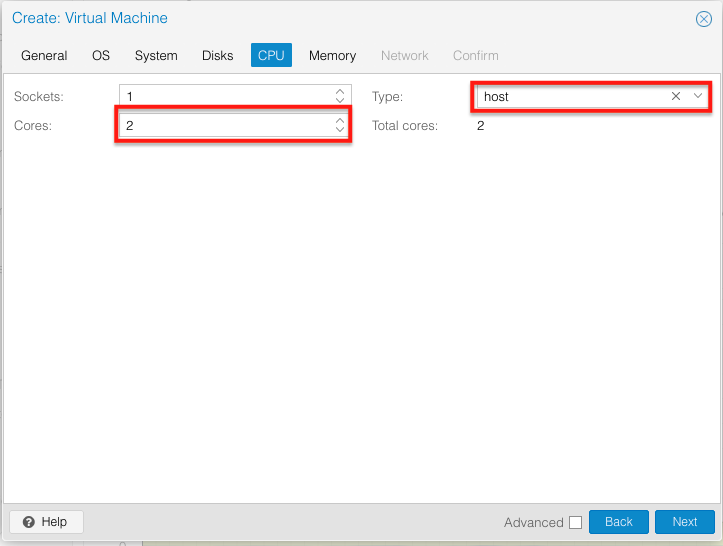Enable the Advanced checkbox
This screenshot has width=723, height=546.
[x=575, y=522]
